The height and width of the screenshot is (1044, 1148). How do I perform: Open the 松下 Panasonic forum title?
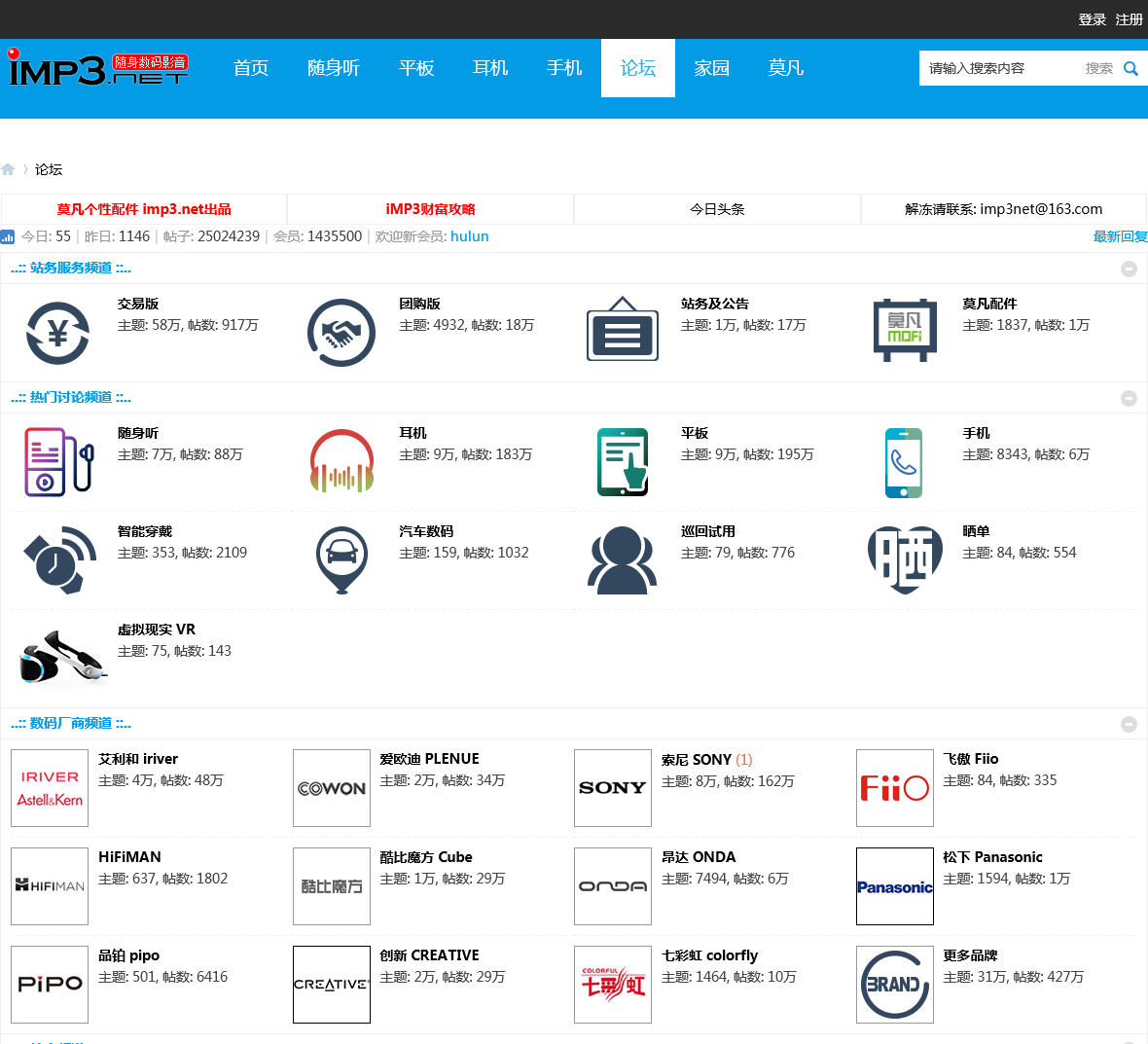click(992, 857)
